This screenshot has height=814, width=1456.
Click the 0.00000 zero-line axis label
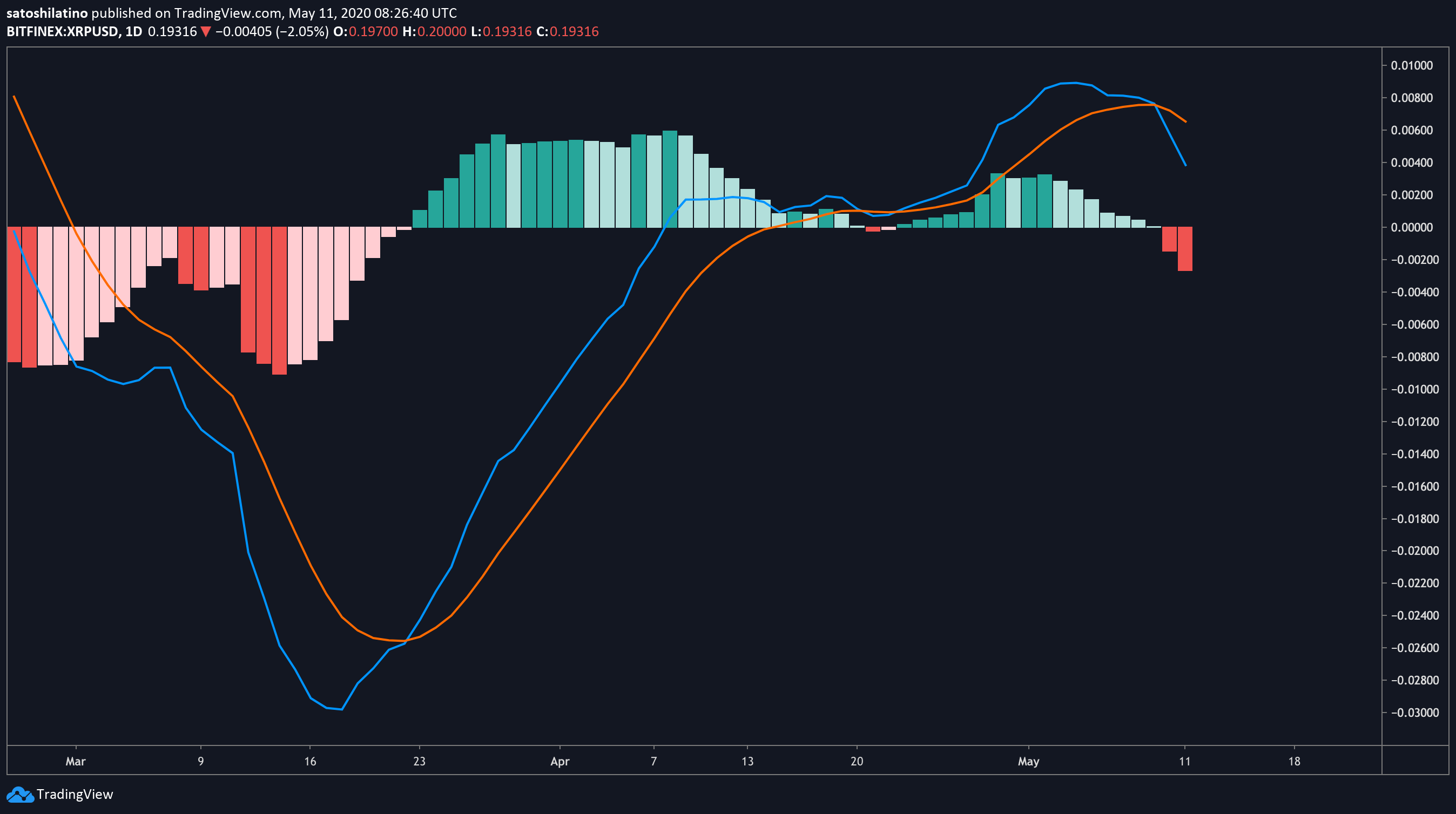(1412, 228)
